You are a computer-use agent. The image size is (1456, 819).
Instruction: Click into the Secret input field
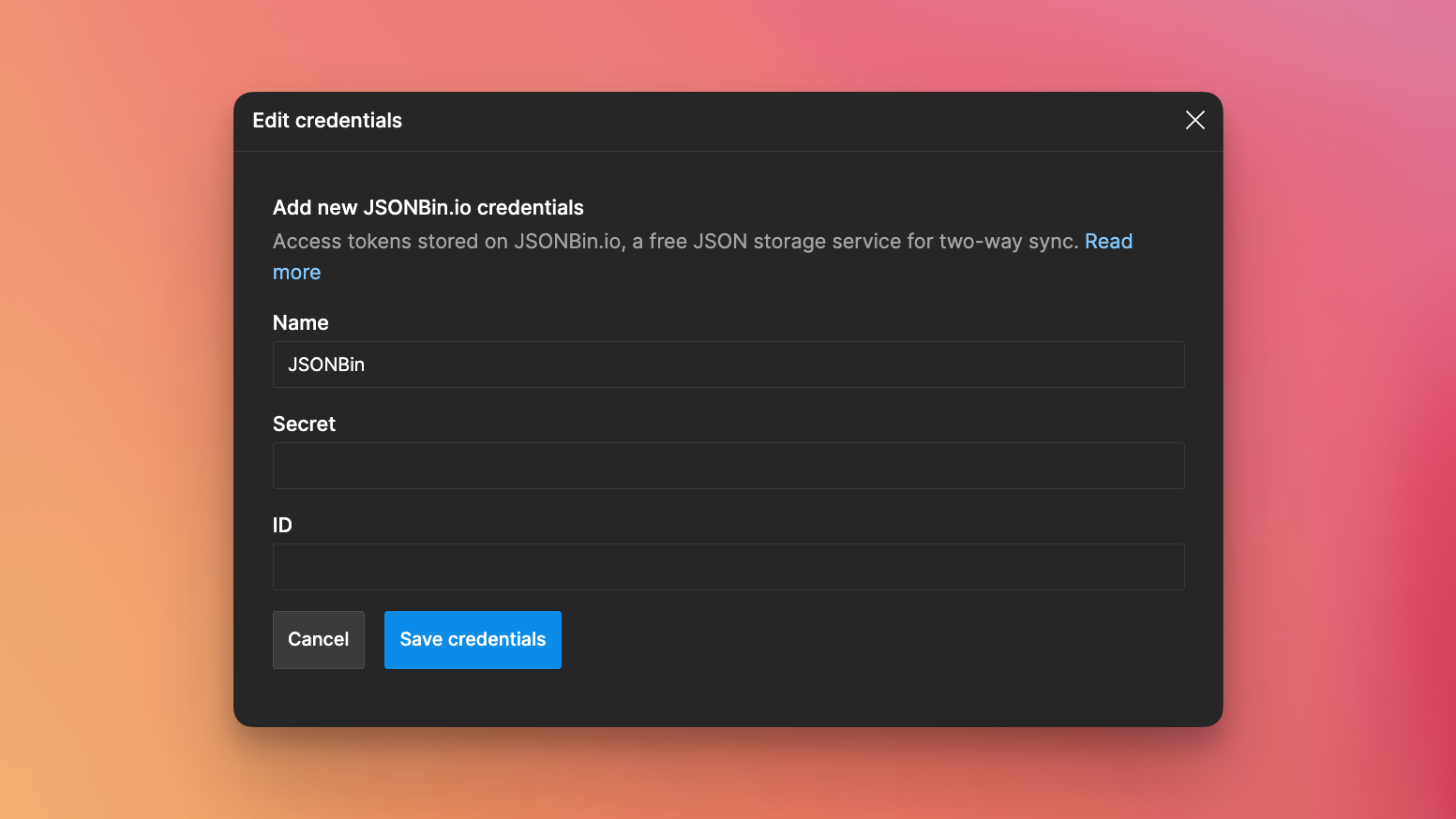(728, 466)
